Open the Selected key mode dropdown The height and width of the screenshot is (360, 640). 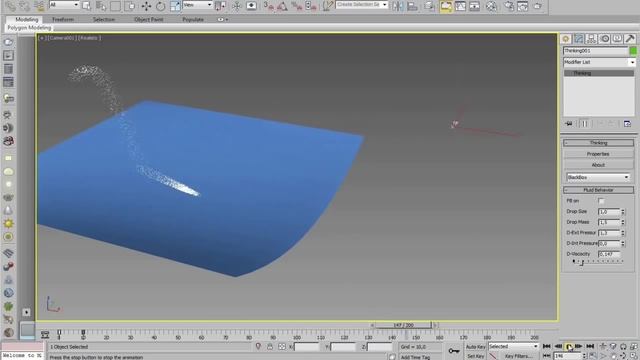[513, 346]
